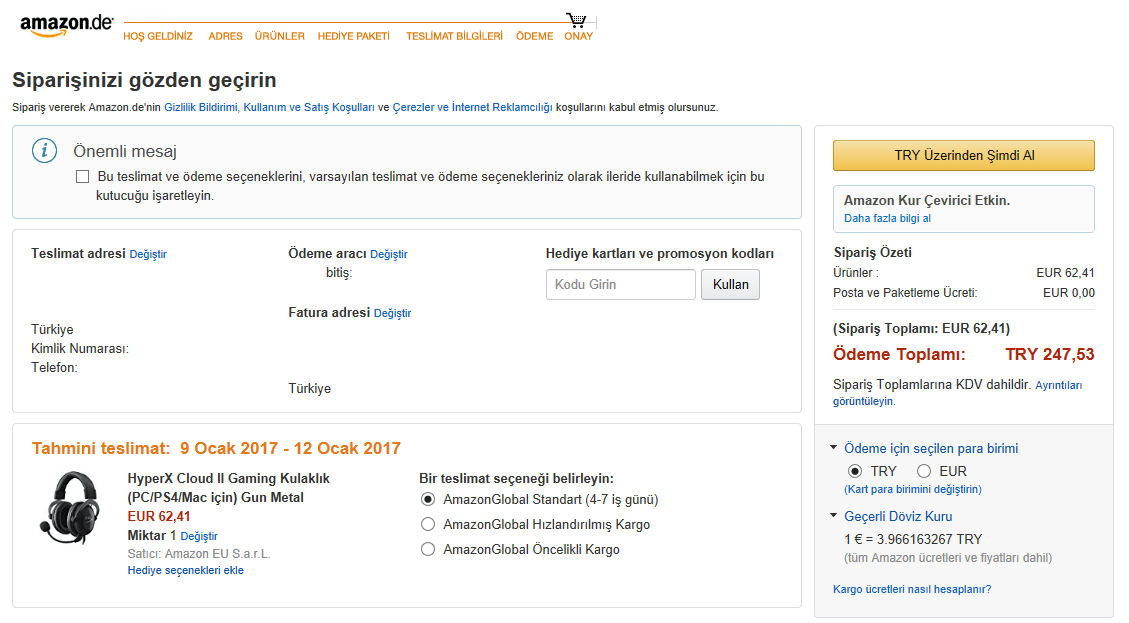
Task: Click the Amazon.de logo
Action: tap(66, 26)
